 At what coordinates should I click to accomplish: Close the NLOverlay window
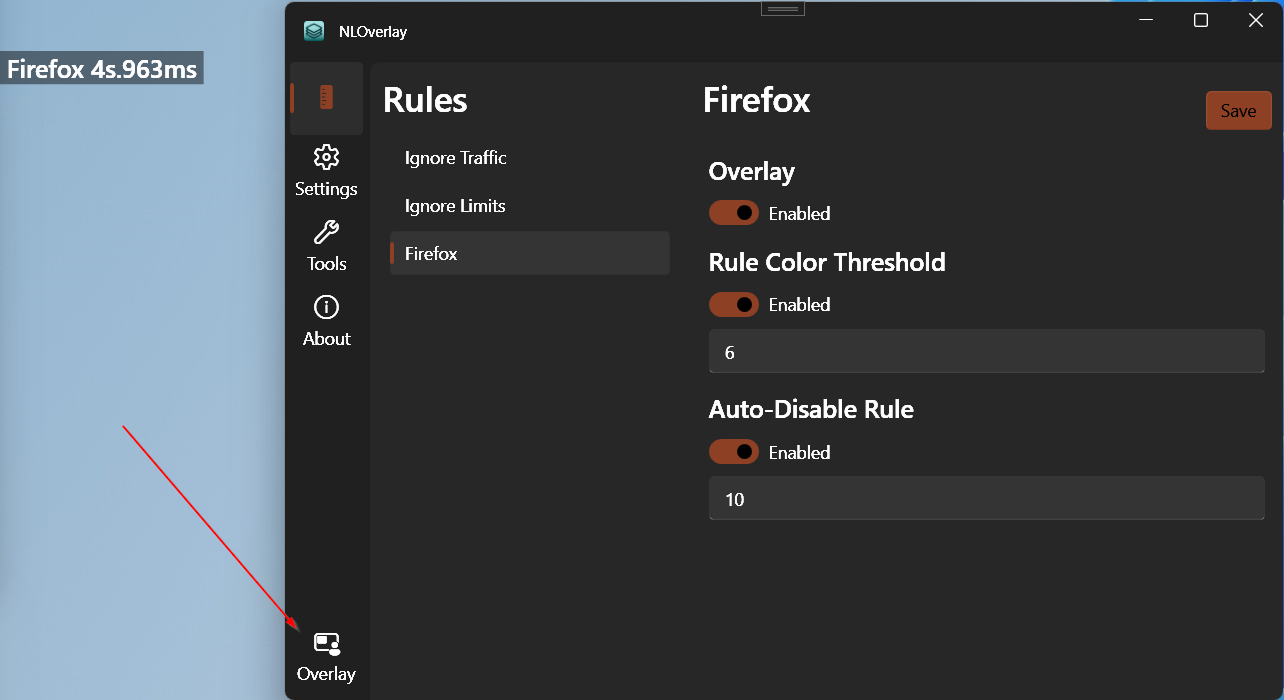coord(1256,20)
